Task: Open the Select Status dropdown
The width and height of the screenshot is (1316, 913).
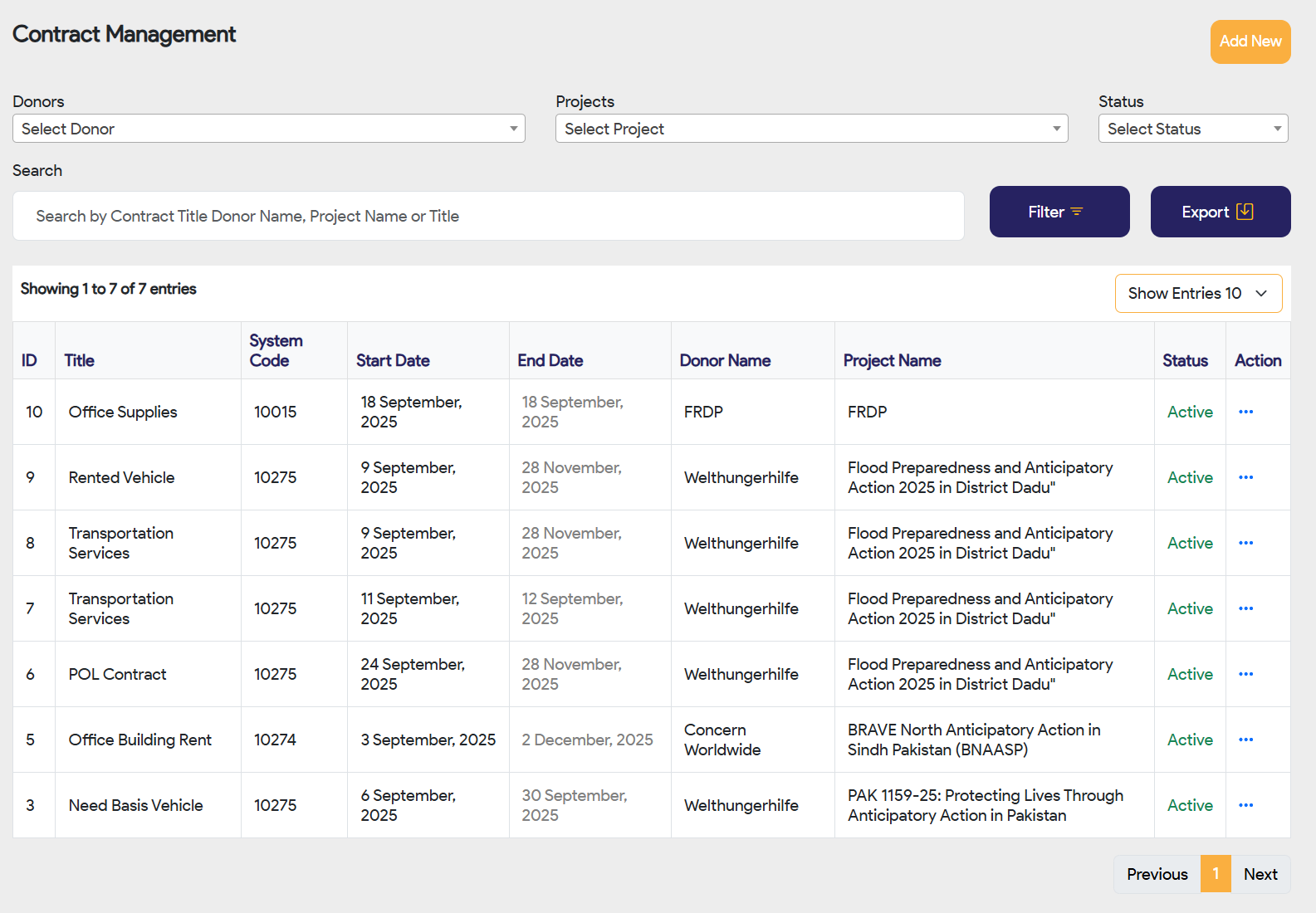Action: [x=1192, y=129]
